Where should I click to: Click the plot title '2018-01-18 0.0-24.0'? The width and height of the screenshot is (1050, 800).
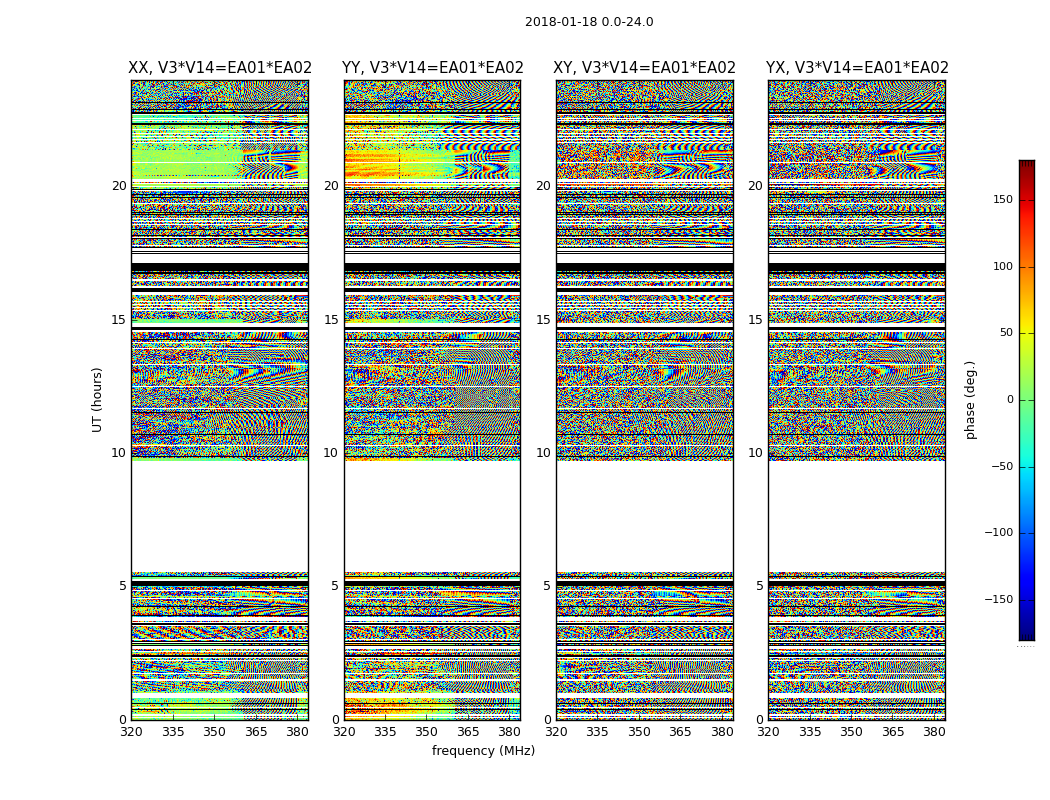[x=589, y=22]
